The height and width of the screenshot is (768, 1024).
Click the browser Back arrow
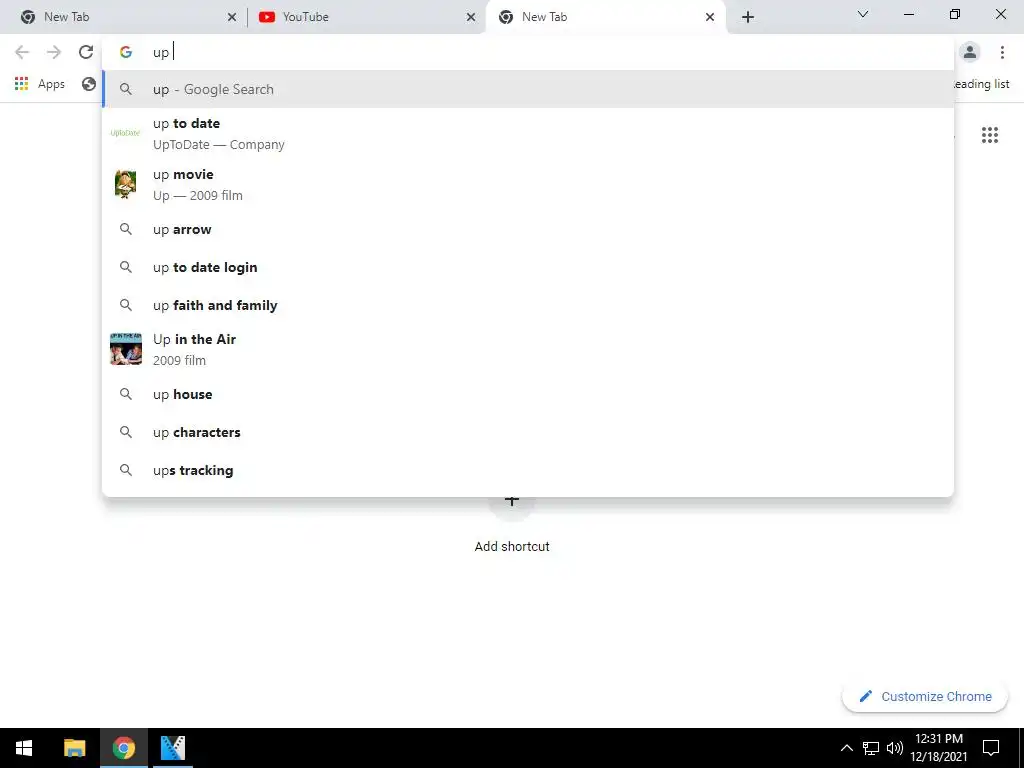(22, 52)
